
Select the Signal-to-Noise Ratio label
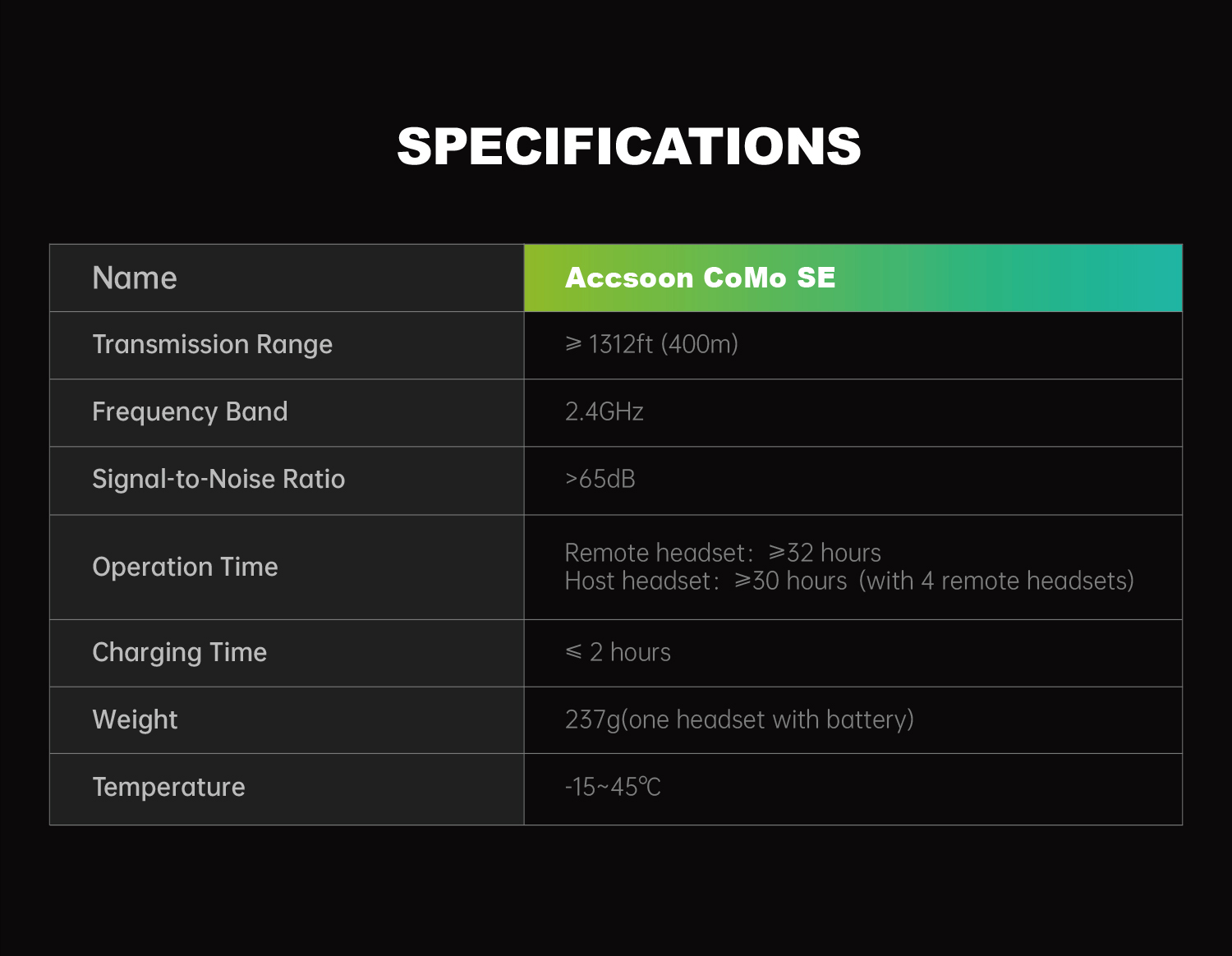click(218, 479)
